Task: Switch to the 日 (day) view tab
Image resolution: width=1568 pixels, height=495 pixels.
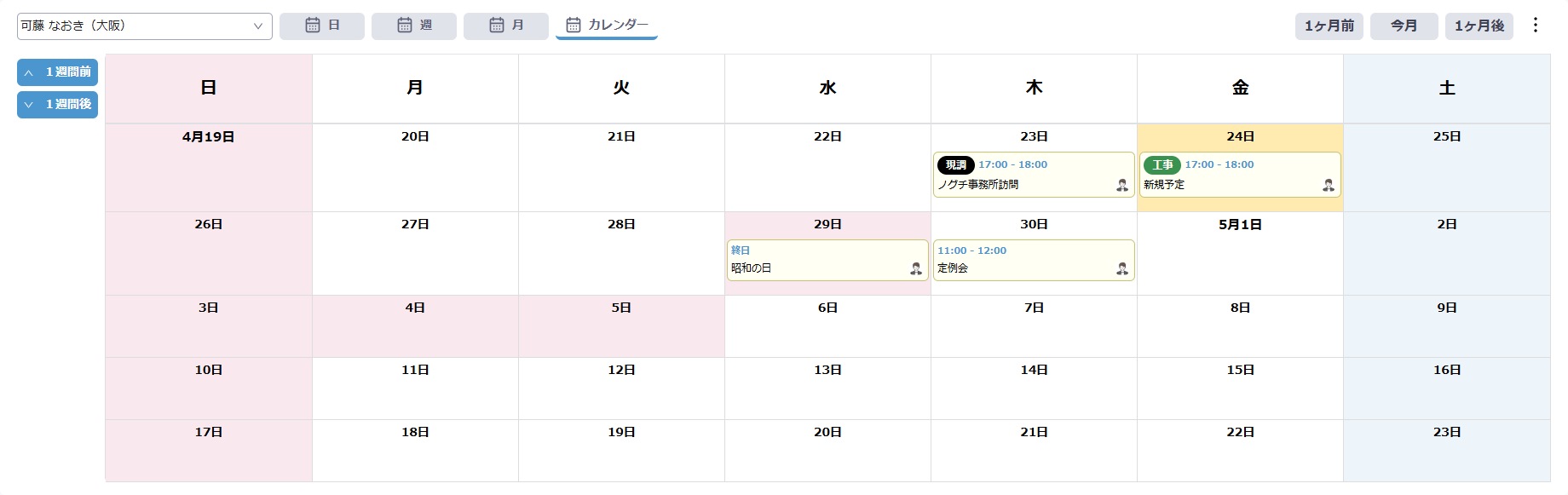Action: [x=322, y=26]
